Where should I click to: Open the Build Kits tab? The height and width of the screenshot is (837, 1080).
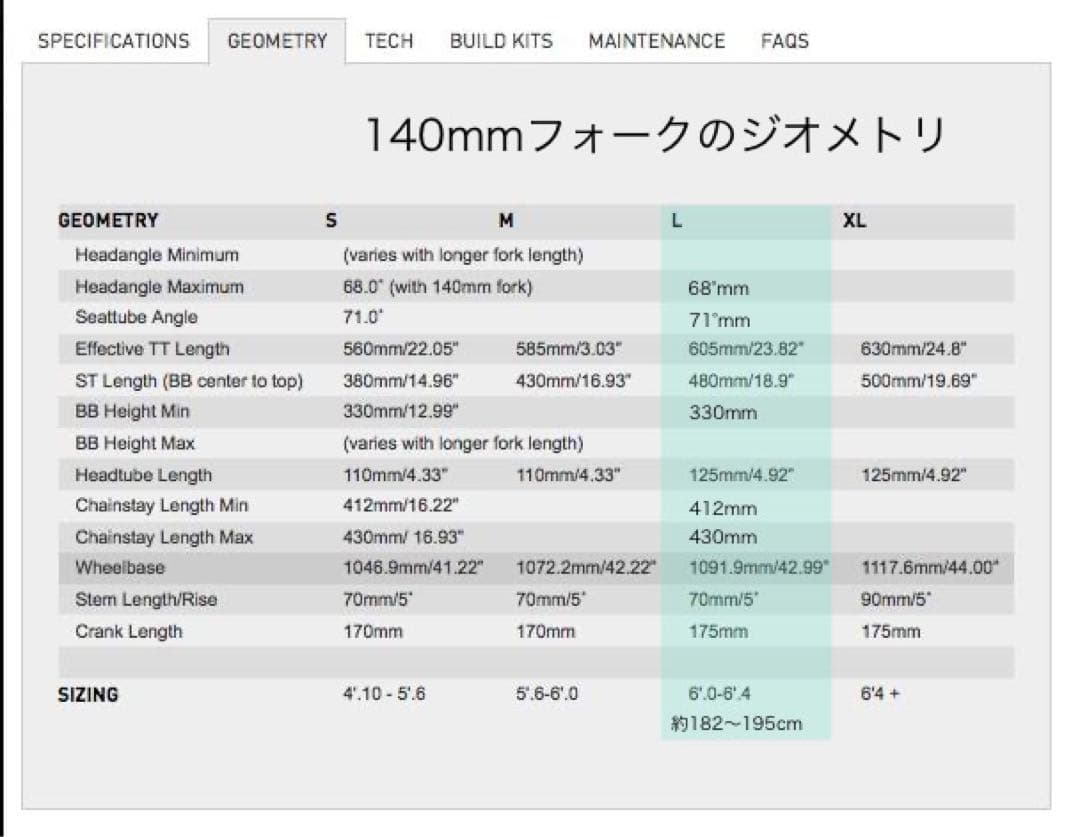tap(500, 41)
